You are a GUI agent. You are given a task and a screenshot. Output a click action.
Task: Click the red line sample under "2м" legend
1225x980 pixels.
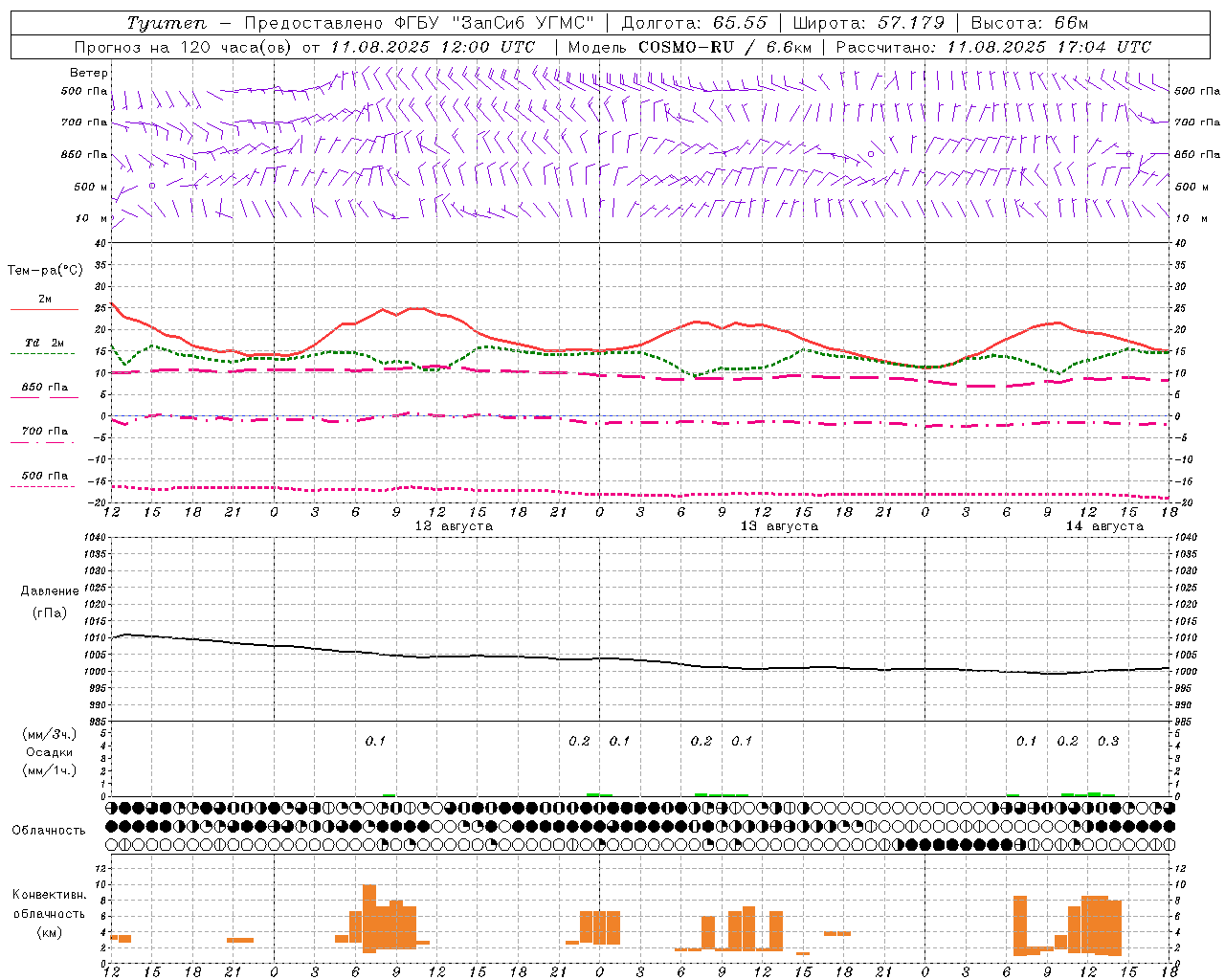click(x=44, y=310)
